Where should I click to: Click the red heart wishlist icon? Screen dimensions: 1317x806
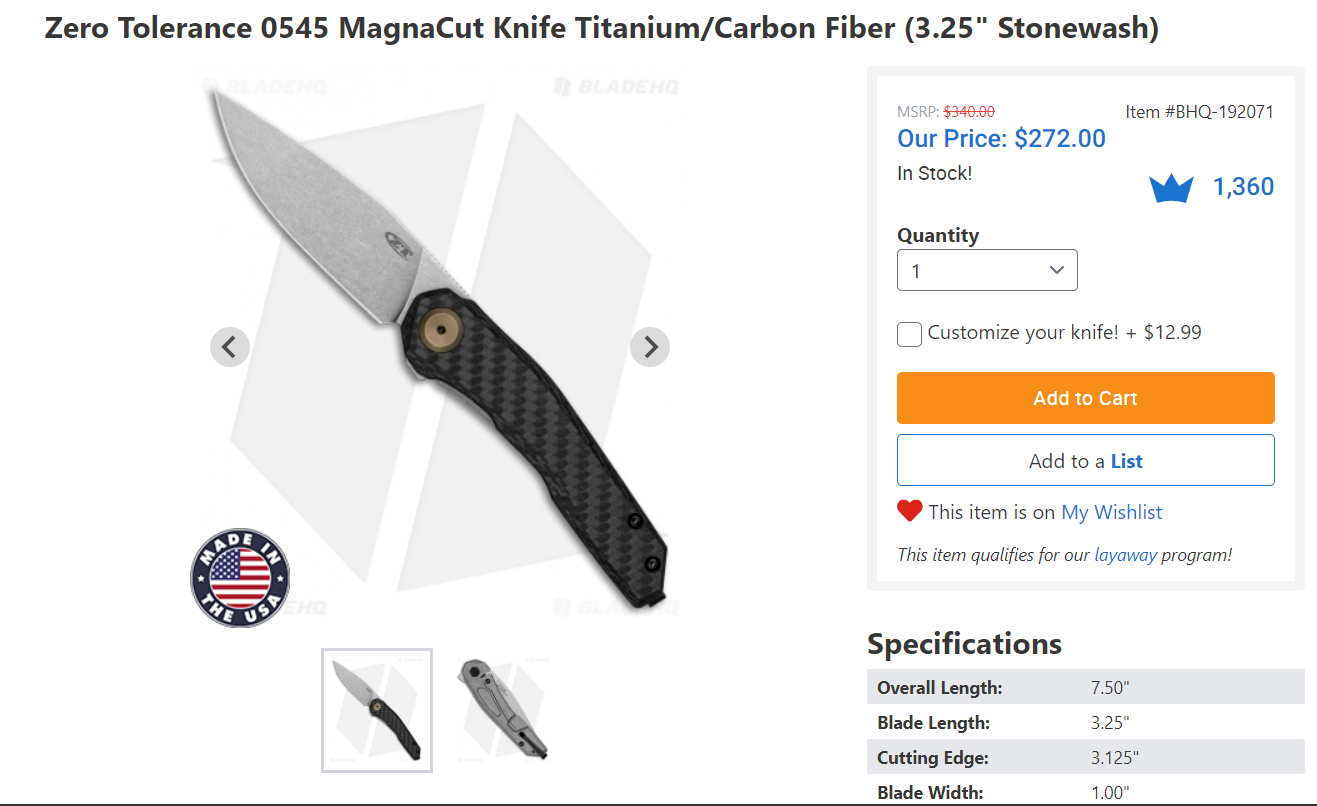point(909,511)
